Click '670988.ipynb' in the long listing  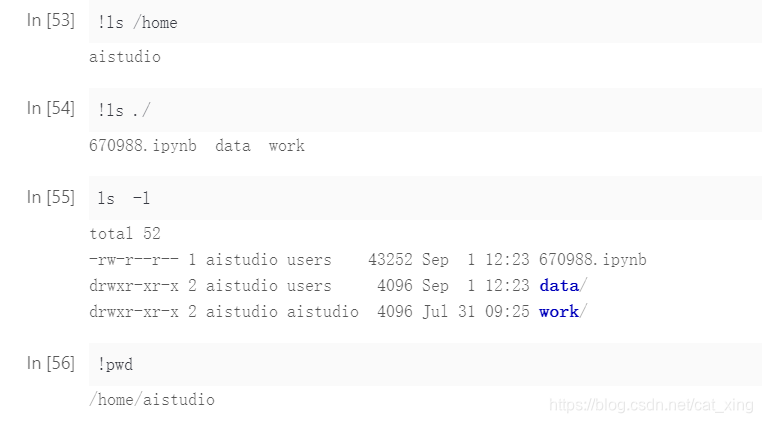click(x=593, y=260)
